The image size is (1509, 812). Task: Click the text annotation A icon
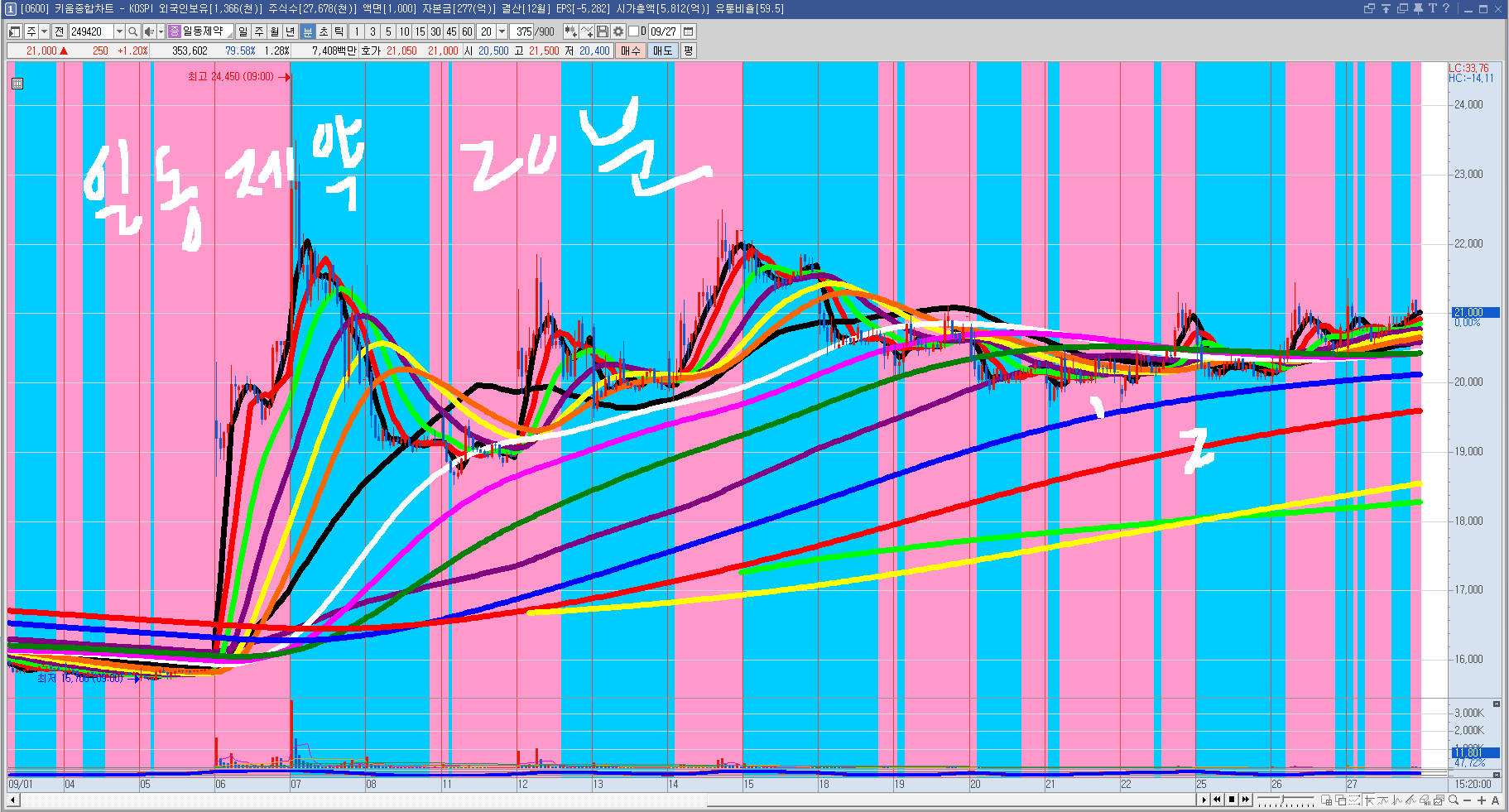tap(1495, 800)
